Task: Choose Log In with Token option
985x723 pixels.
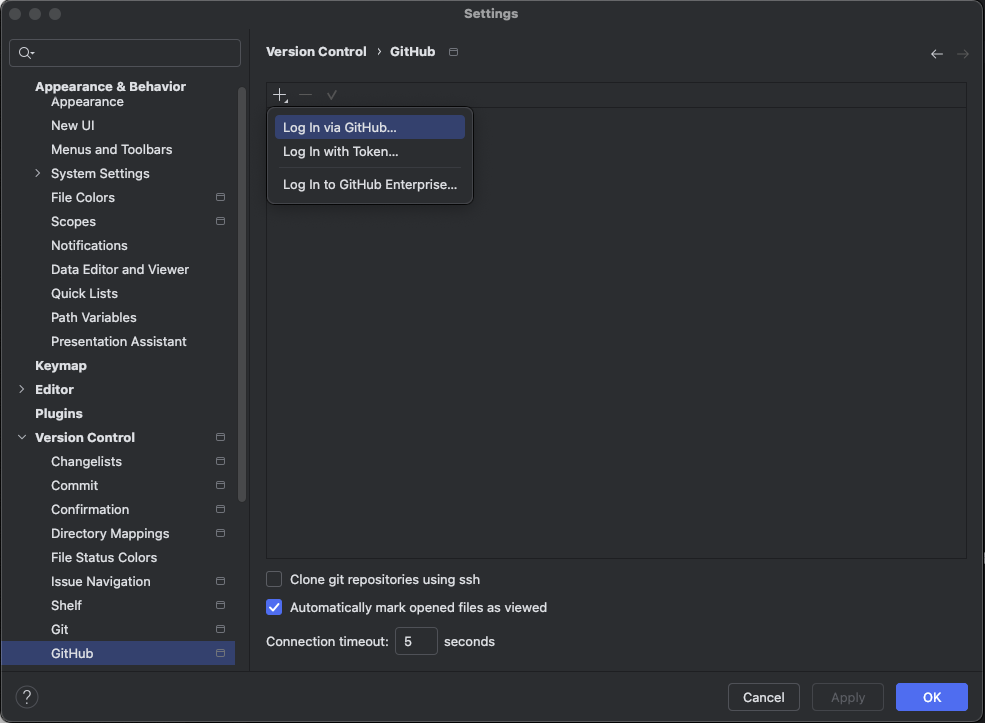Action: pos(341,152)
